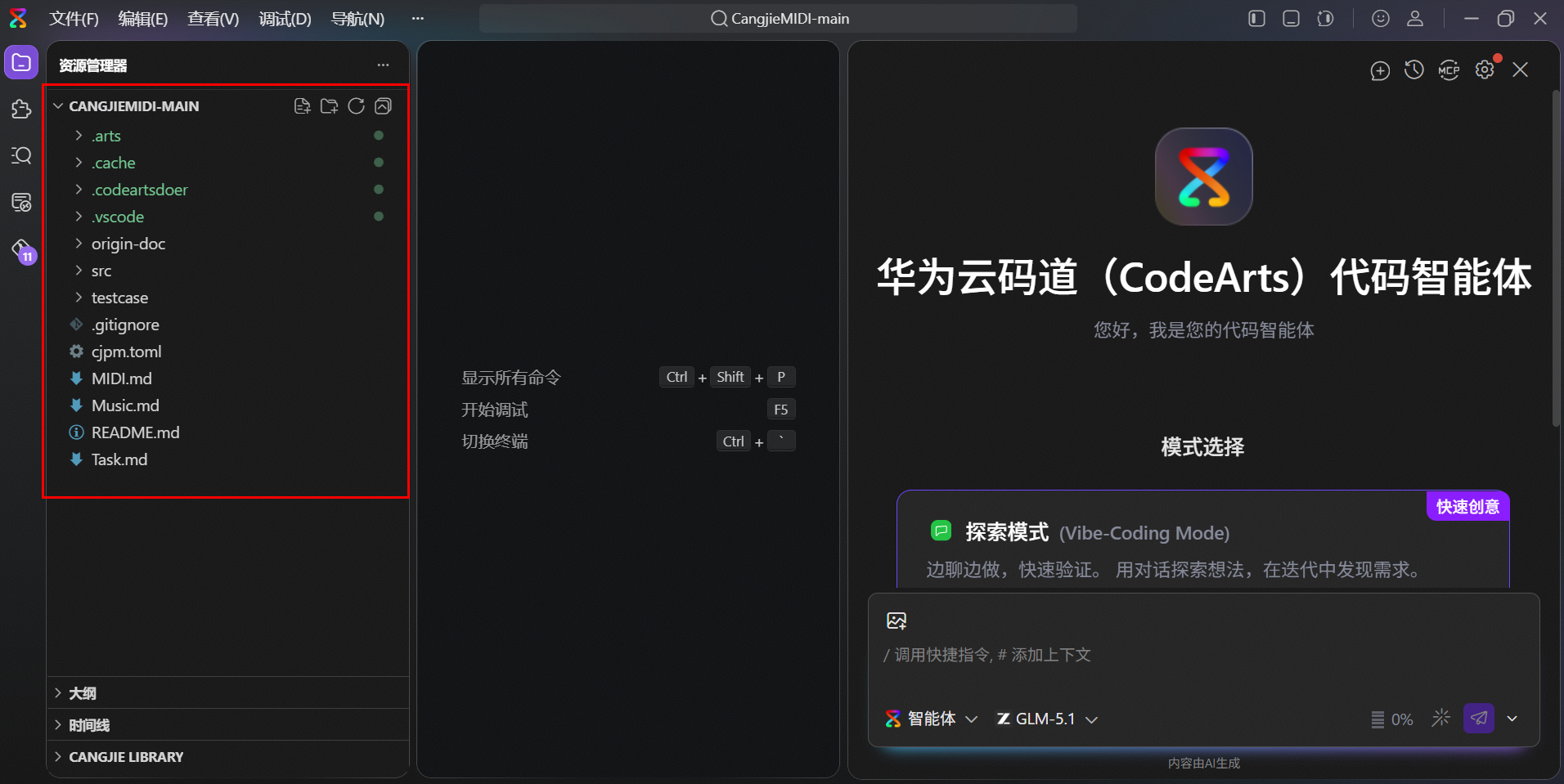Open the 文件(F) menu
The width and height of the screenshot is (1564, 784).
[x=74, y=19]
